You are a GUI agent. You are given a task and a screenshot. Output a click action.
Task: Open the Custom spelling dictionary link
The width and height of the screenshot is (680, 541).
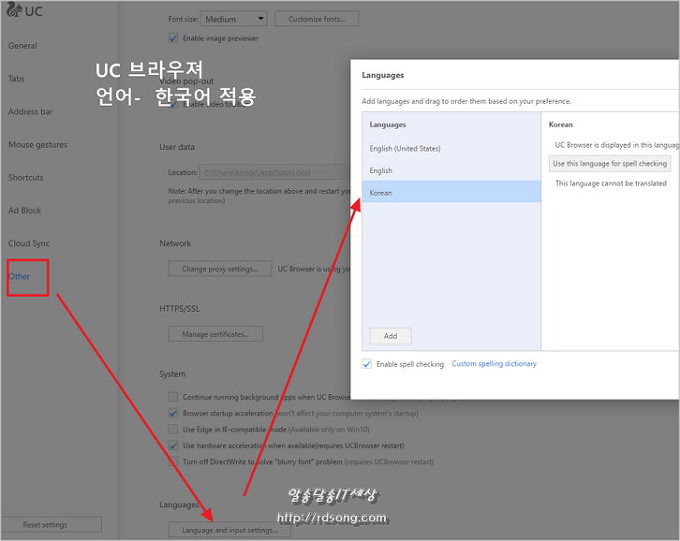(x=494, y=364)
